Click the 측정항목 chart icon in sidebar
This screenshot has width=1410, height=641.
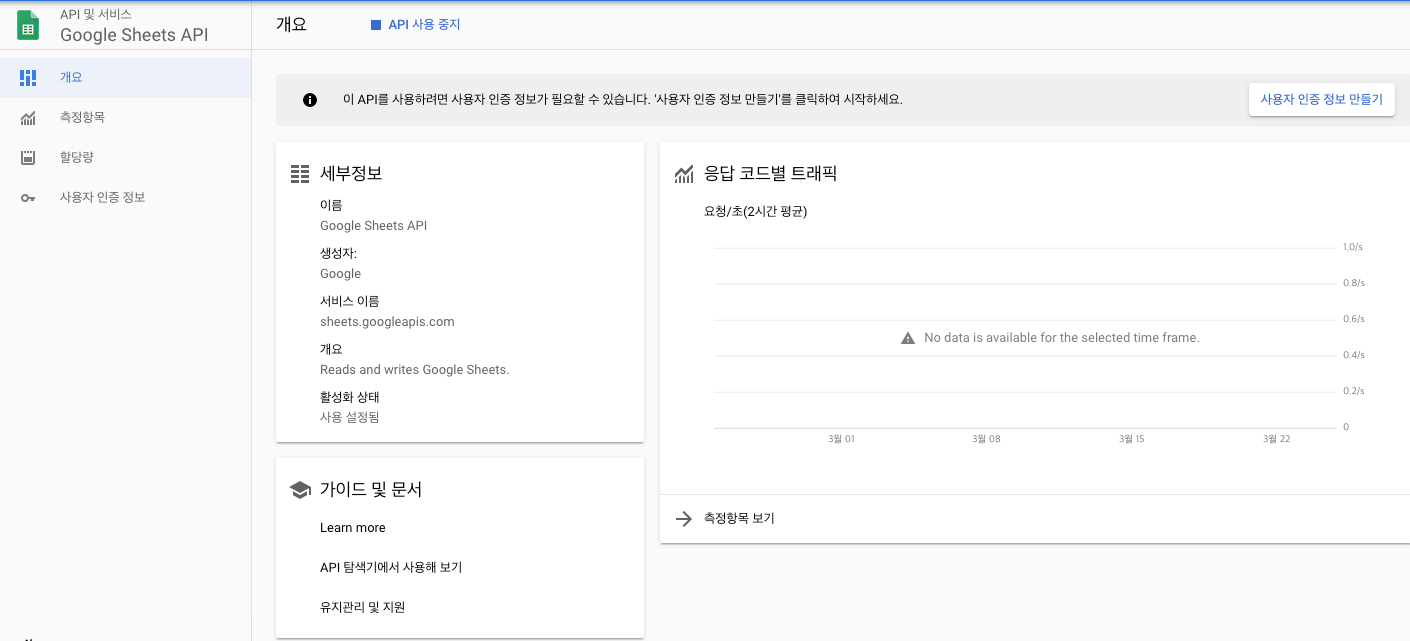[28, 118]
